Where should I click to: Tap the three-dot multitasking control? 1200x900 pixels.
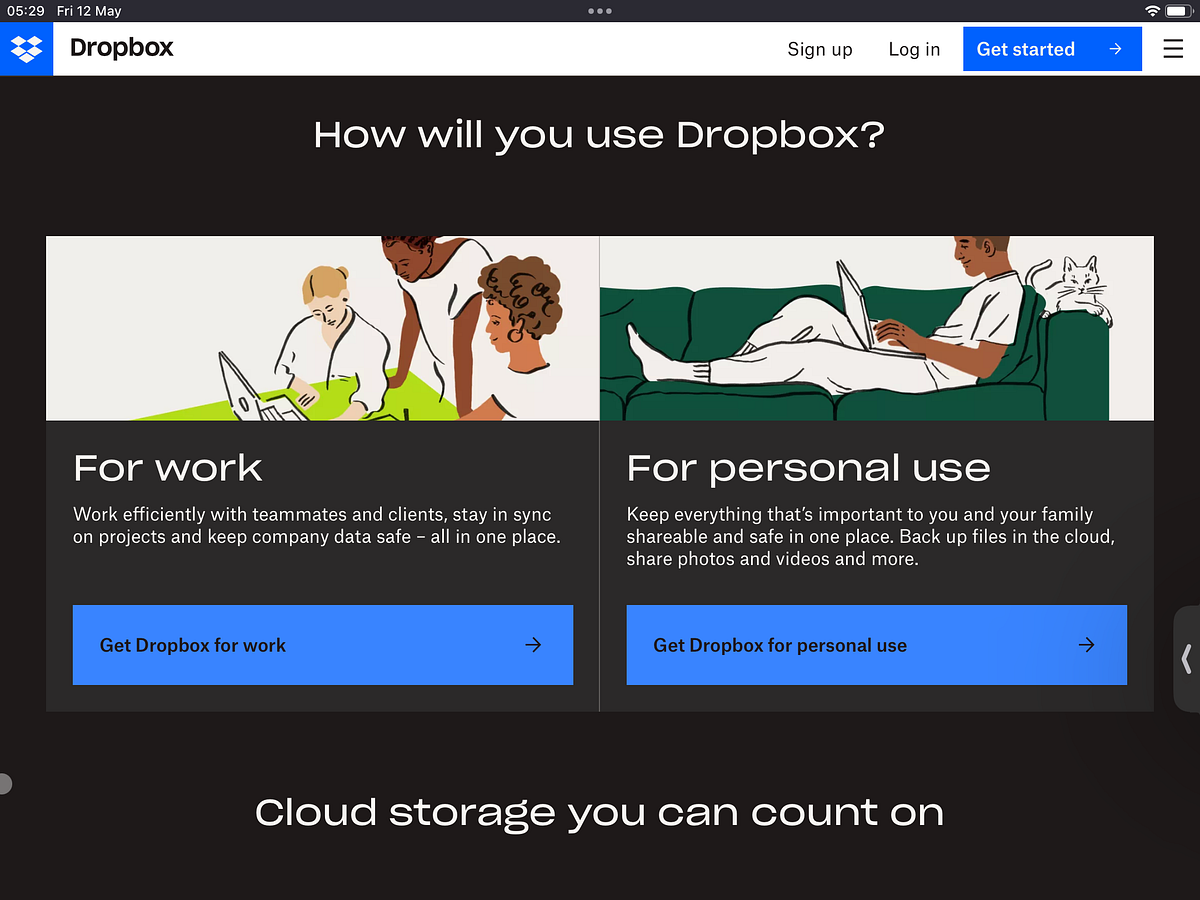coord(600,10)
